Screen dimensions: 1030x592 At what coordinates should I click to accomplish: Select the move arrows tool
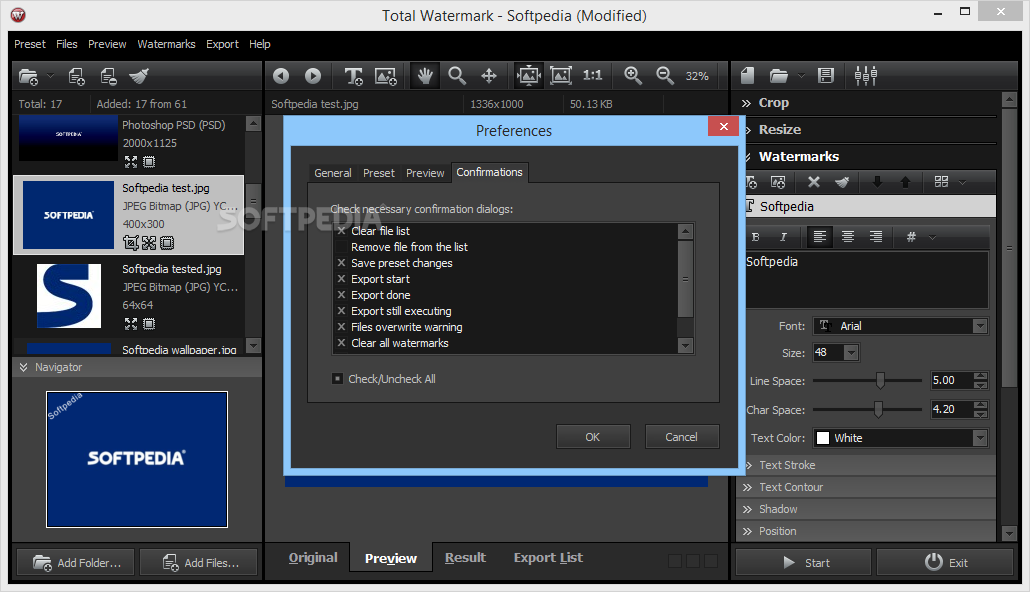click(489, 76)
